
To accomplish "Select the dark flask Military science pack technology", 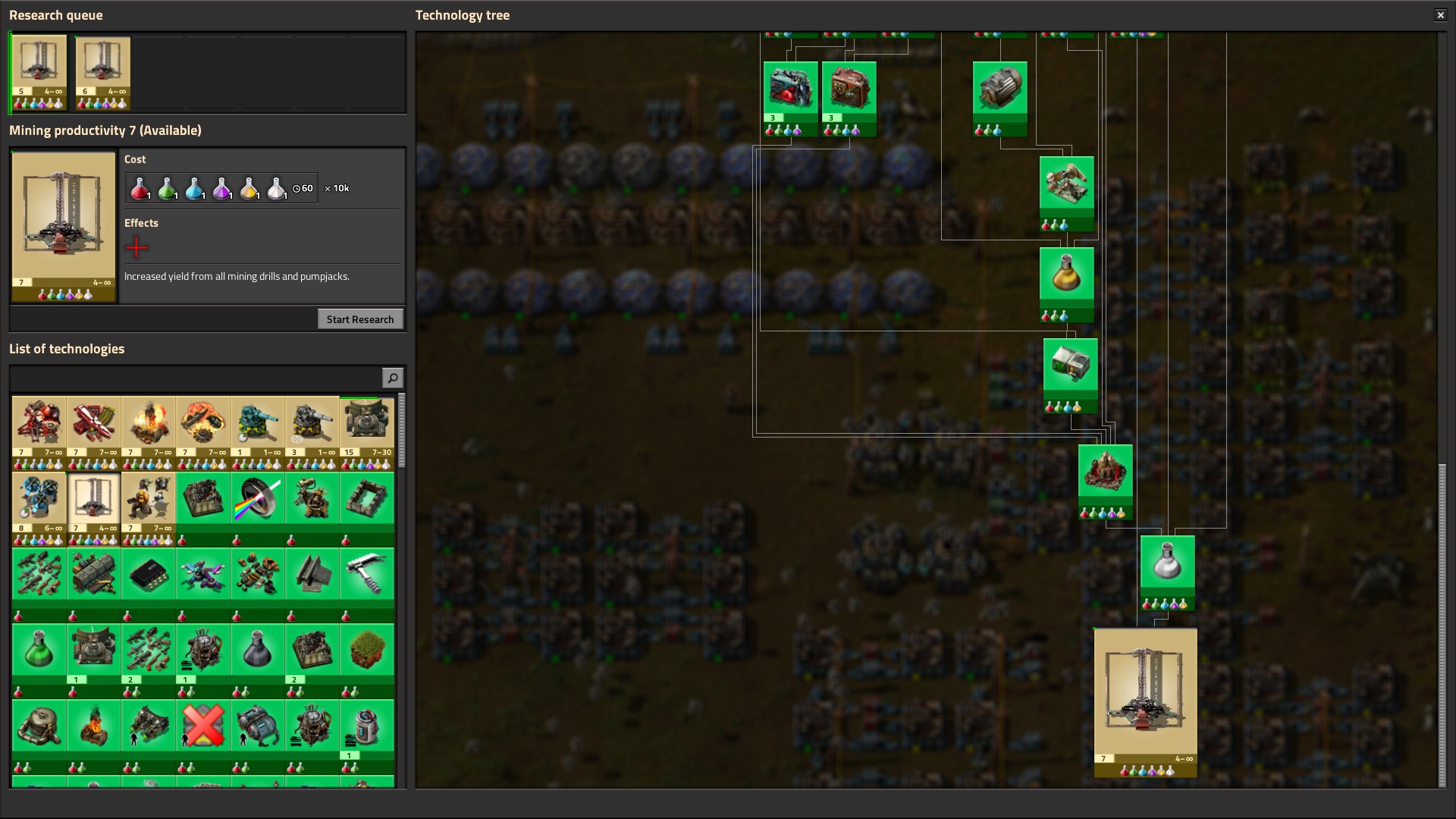I will coord(258,660).
